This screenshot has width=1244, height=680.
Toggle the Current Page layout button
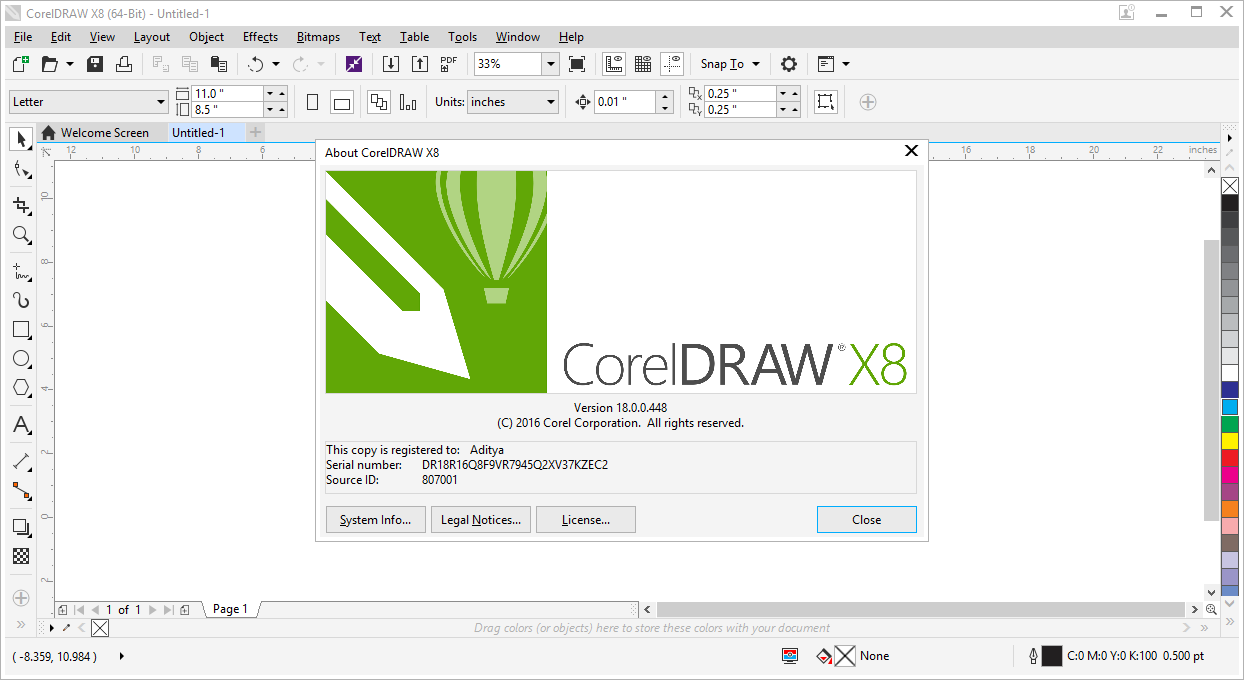(x=408, y=102)
